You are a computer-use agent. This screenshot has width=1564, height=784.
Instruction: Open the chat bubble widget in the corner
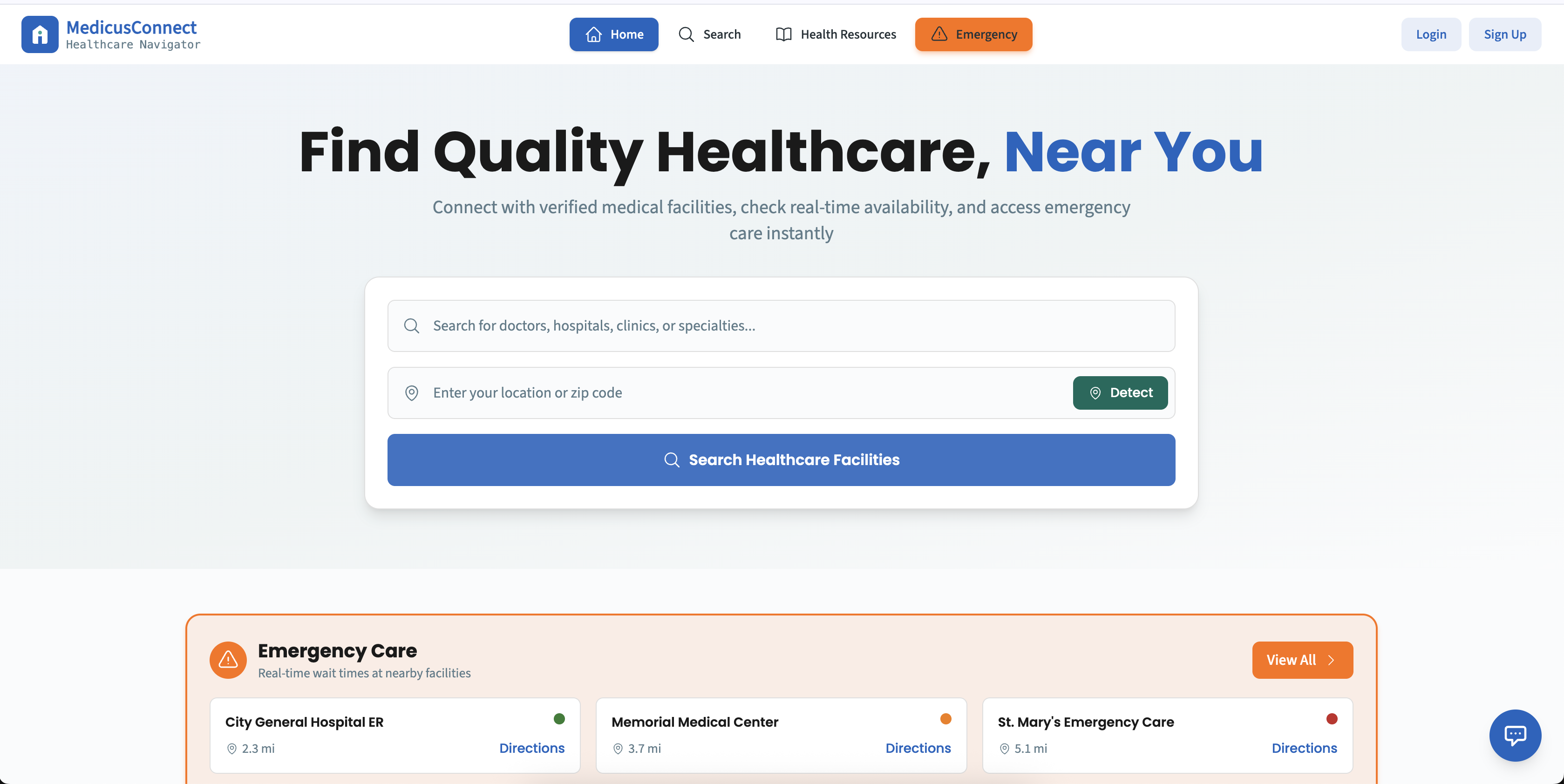(1515, 736)
